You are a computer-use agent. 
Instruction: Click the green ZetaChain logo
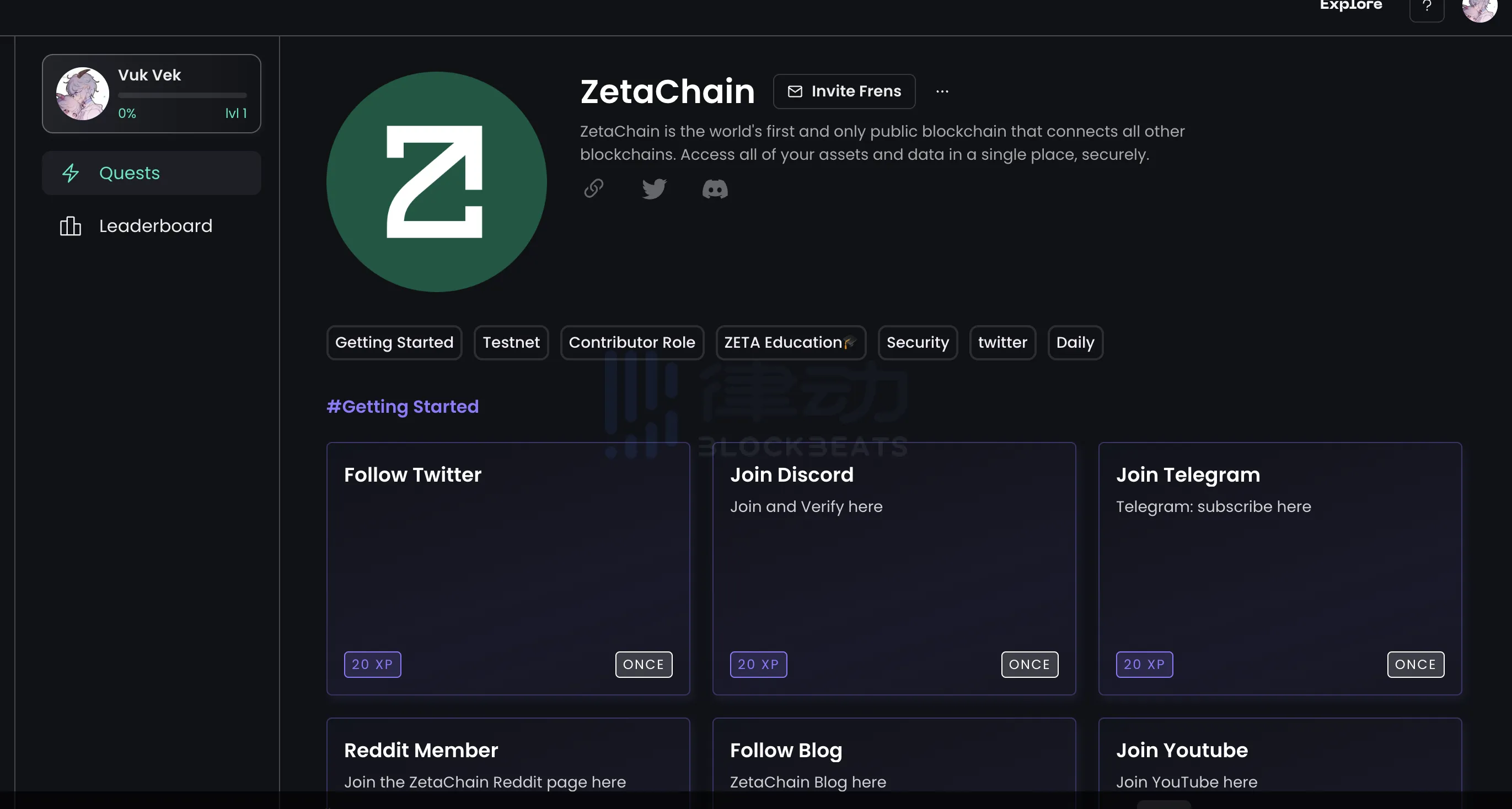(436, 182)
